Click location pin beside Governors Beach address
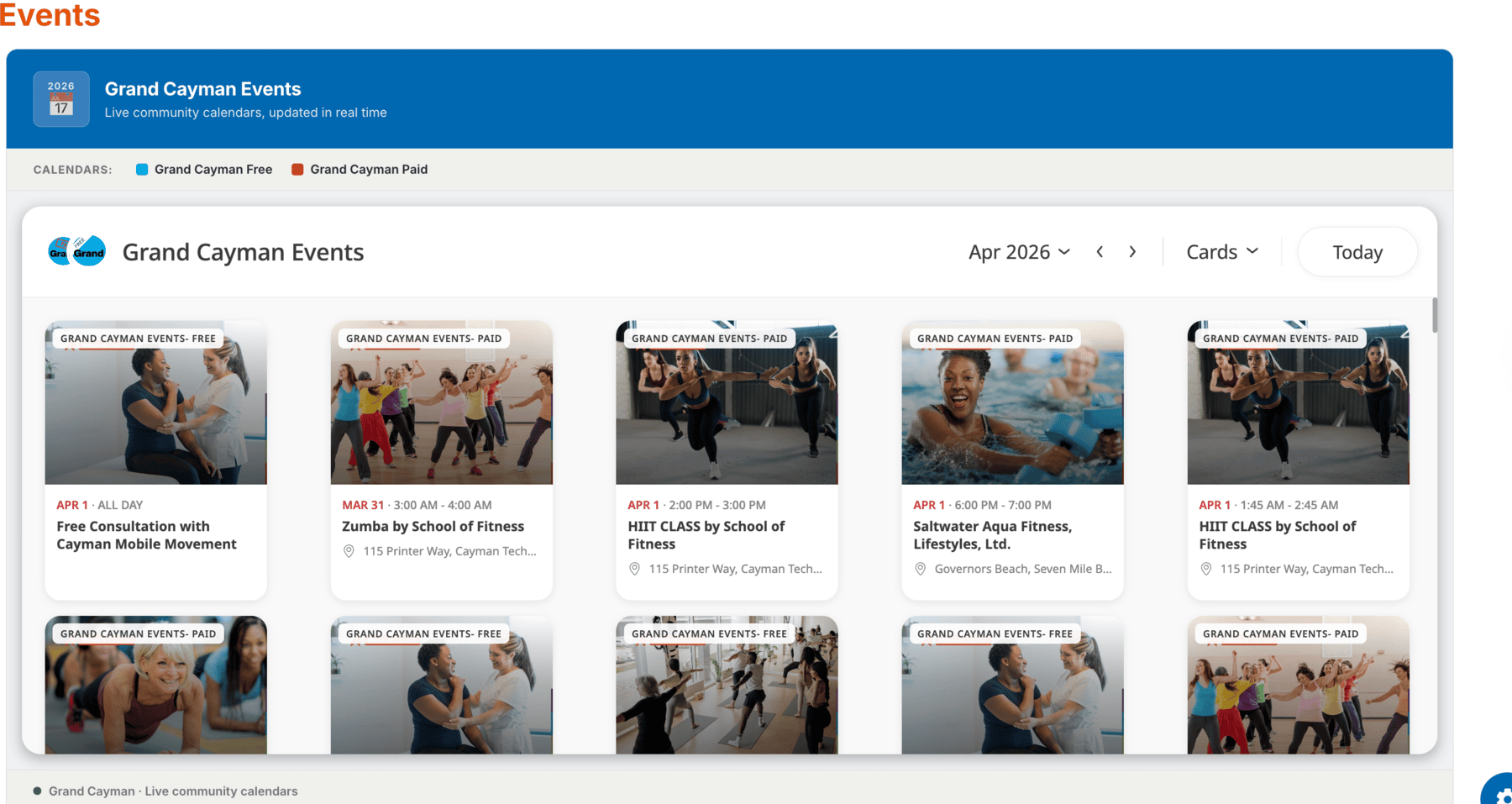This screenshot has height=804, width=1512. [x=920, y=569]
